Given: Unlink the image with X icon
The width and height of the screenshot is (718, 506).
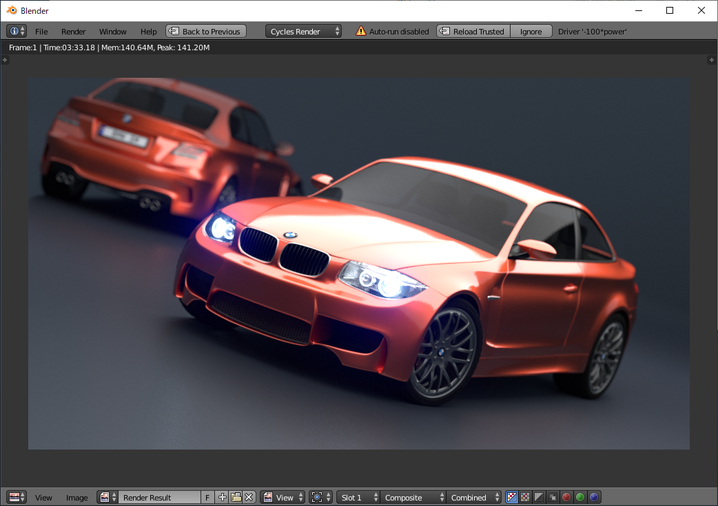Looking at the screenshot, I should (249, 497).
